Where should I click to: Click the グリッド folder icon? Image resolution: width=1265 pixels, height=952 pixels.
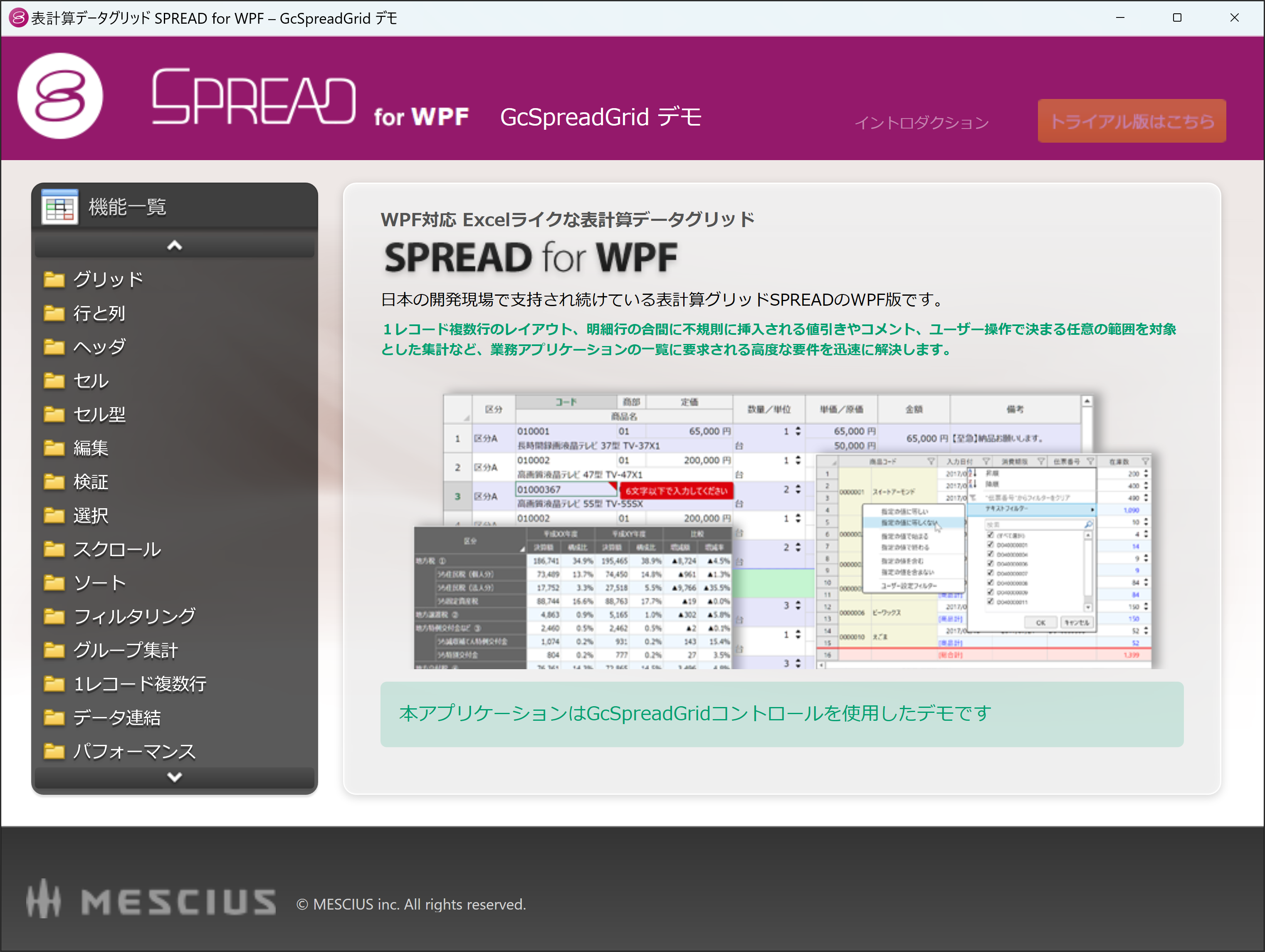(54, 279)
